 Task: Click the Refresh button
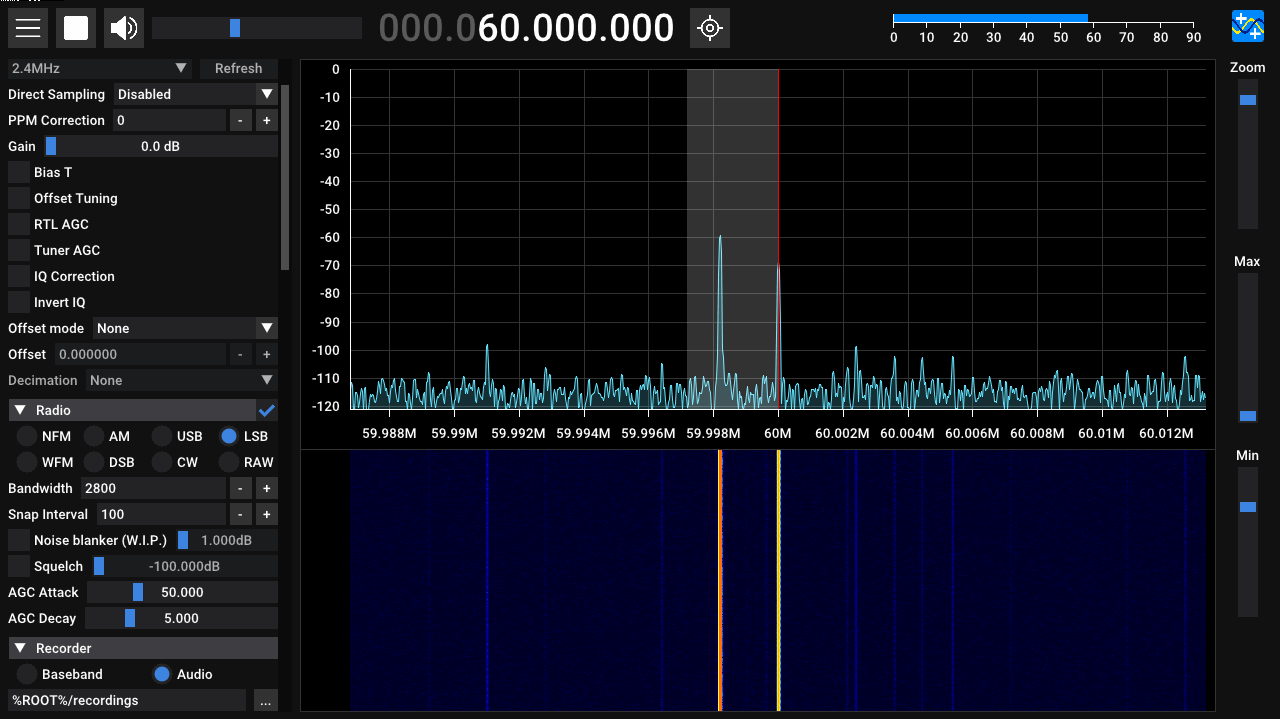coord(238,68)
